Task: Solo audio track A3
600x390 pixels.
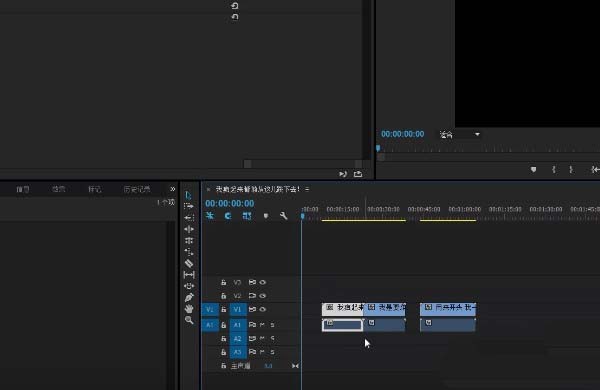Action: (272, 352)
